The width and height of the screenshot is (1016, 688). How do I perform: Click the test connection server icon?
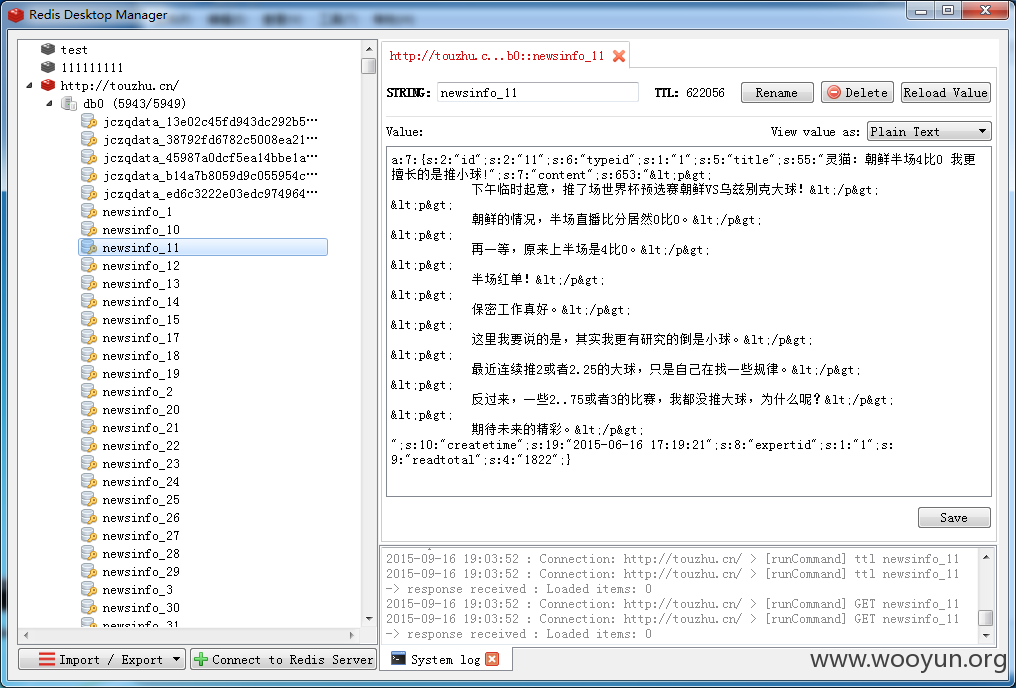[x=48, y=49]
